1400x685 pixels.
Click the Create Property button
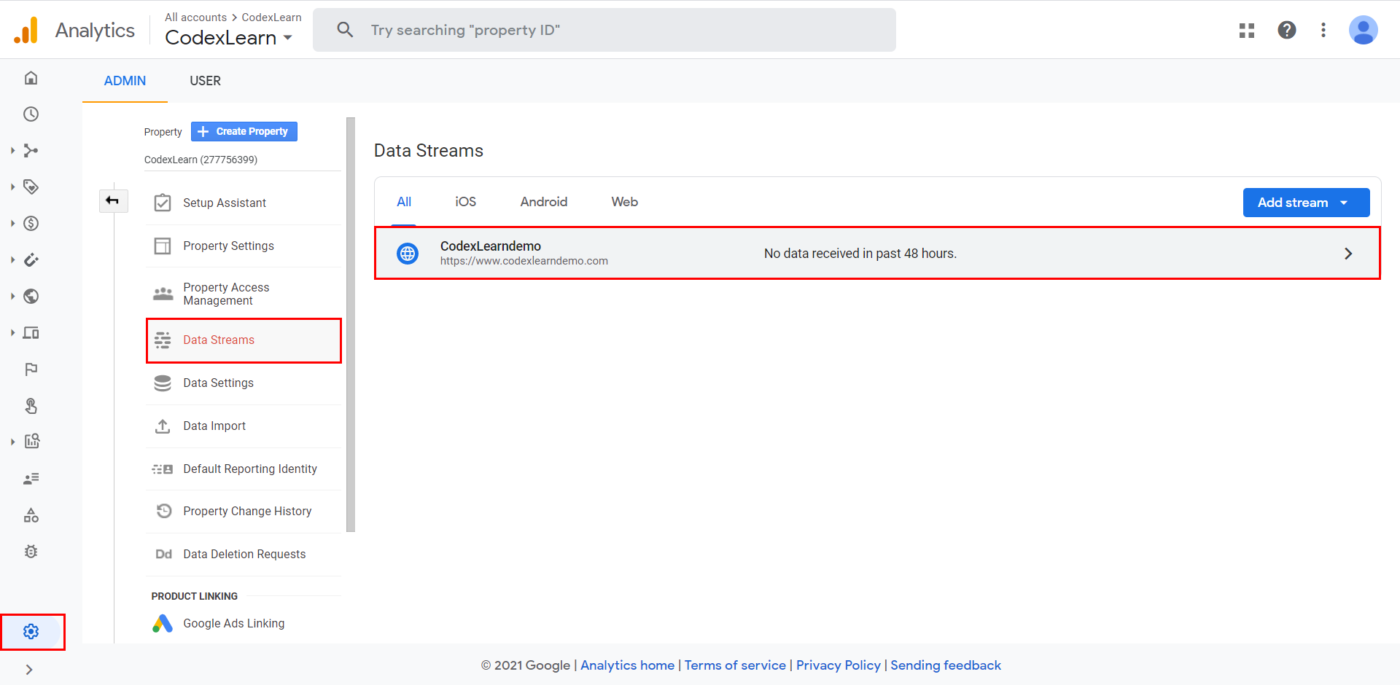244,131
